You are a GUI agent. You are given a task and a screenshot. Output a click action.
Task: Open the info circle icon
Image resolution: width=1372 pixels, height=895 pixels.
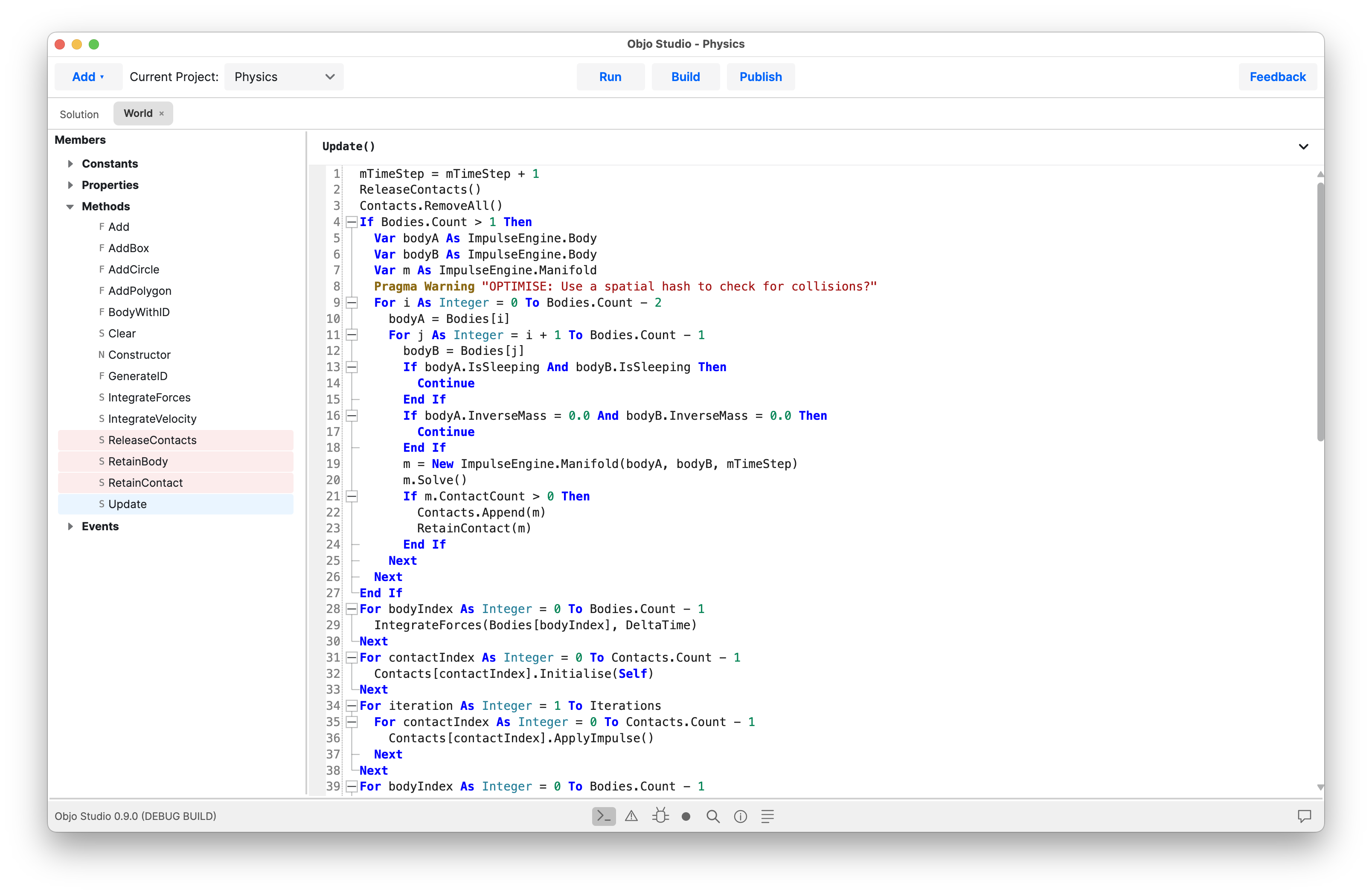pos(740,817)
